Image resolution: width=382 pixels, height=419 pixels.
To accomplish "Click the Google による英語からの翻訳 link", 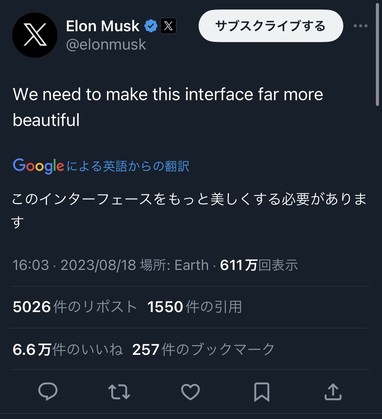I will pos(101,166).
